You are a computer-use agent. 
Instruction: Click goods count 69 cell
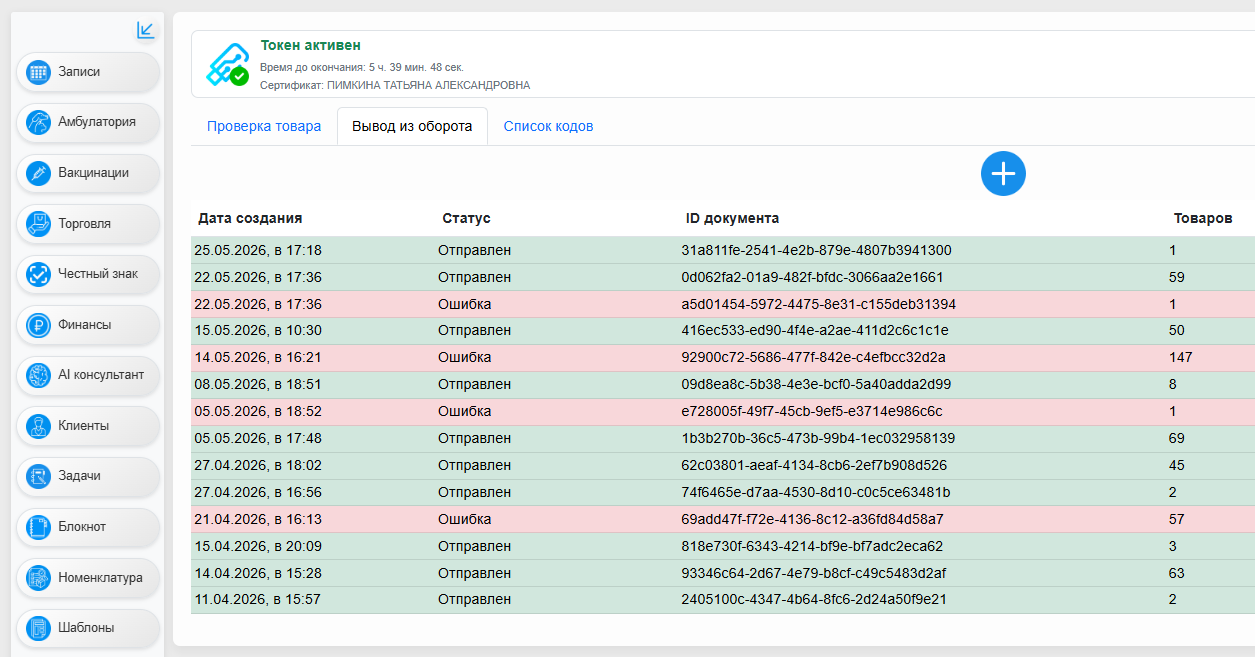pyautogui.click(x=1176, y=438)
